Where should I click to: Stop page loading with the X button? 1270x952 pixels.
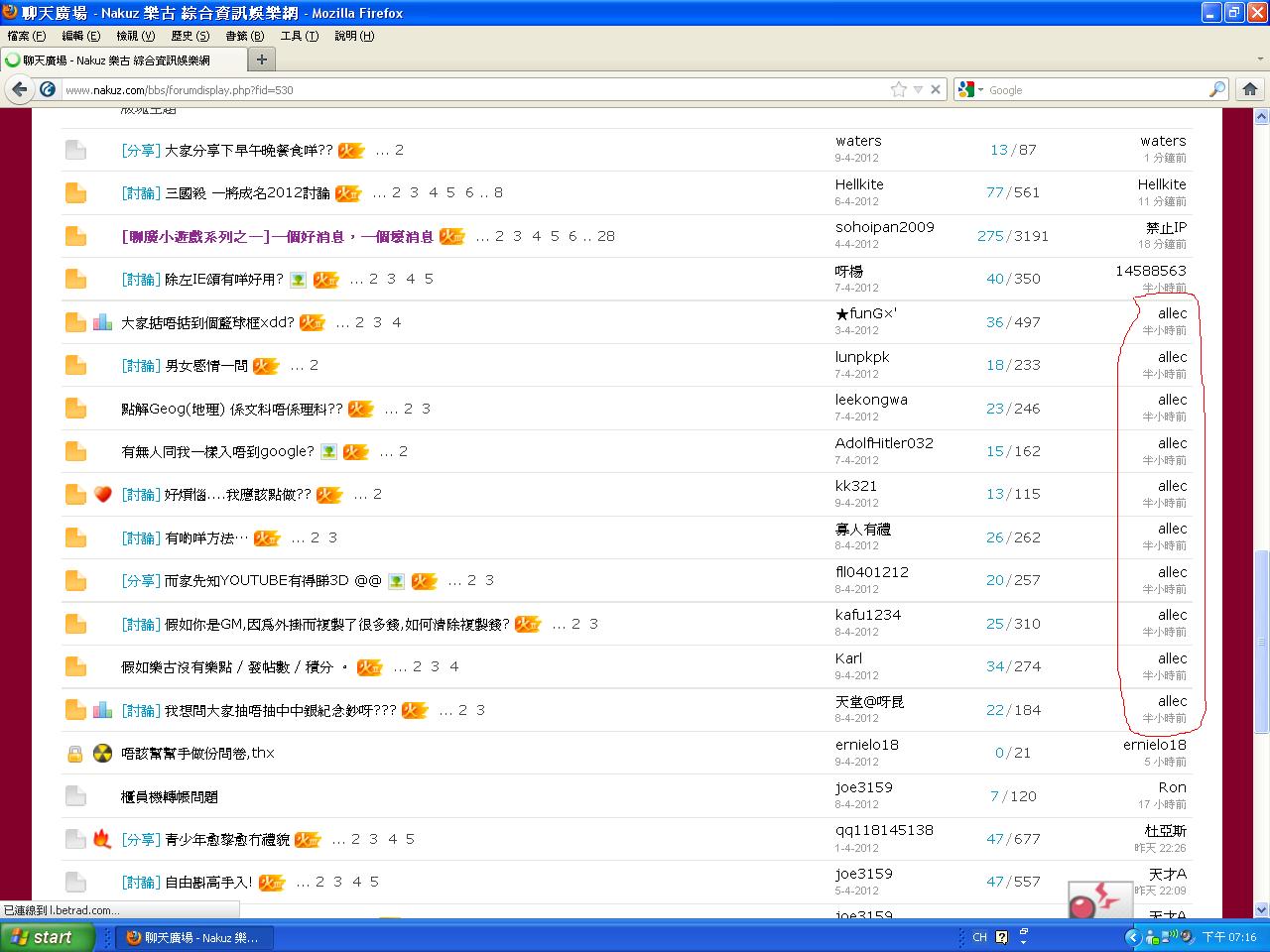(x=935, y=89)
